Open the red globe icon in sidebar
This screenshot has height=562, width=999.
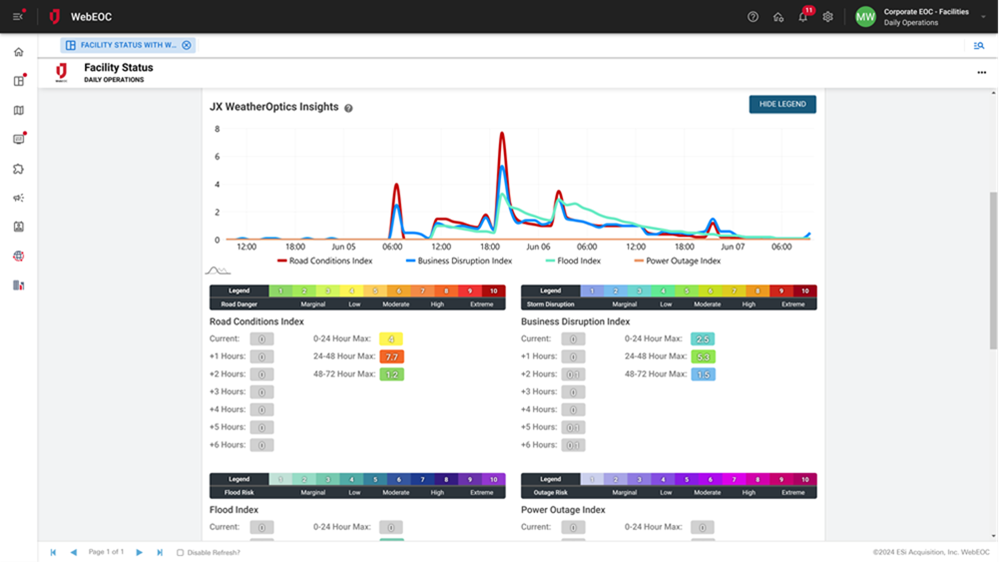pos(18,256)
